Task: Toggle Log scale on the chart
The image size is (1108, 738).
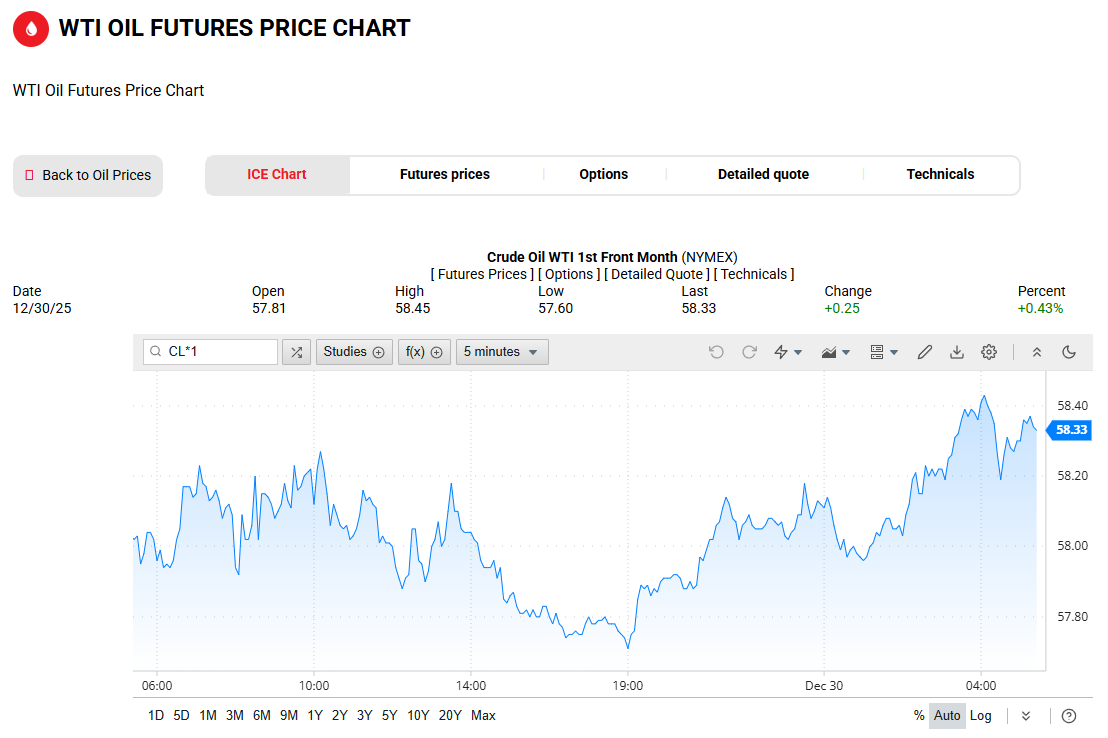Action: pyautogui.click(x=981, y=715)
